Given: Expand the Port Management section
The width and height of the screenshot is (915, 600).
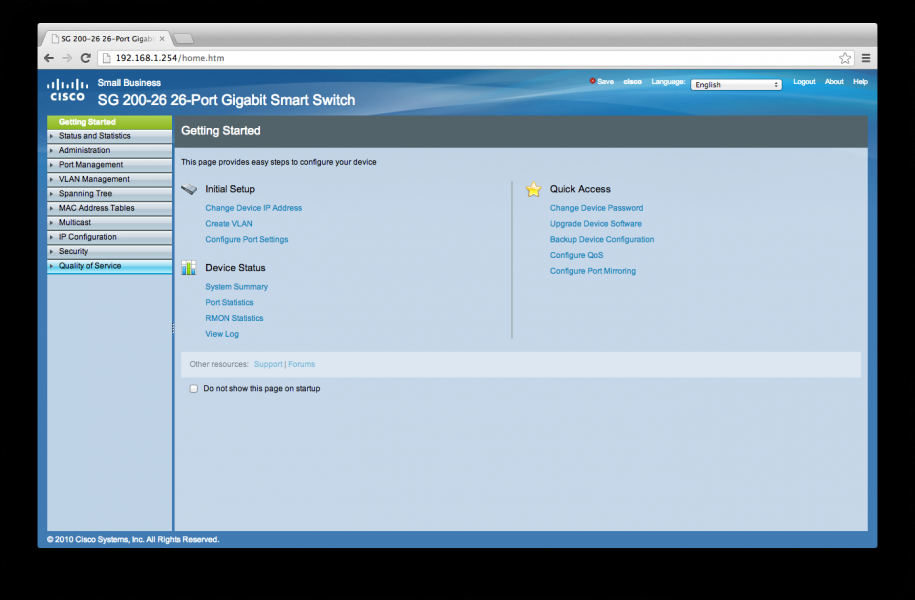Looking at the screenshot, I should coord(91,165).
